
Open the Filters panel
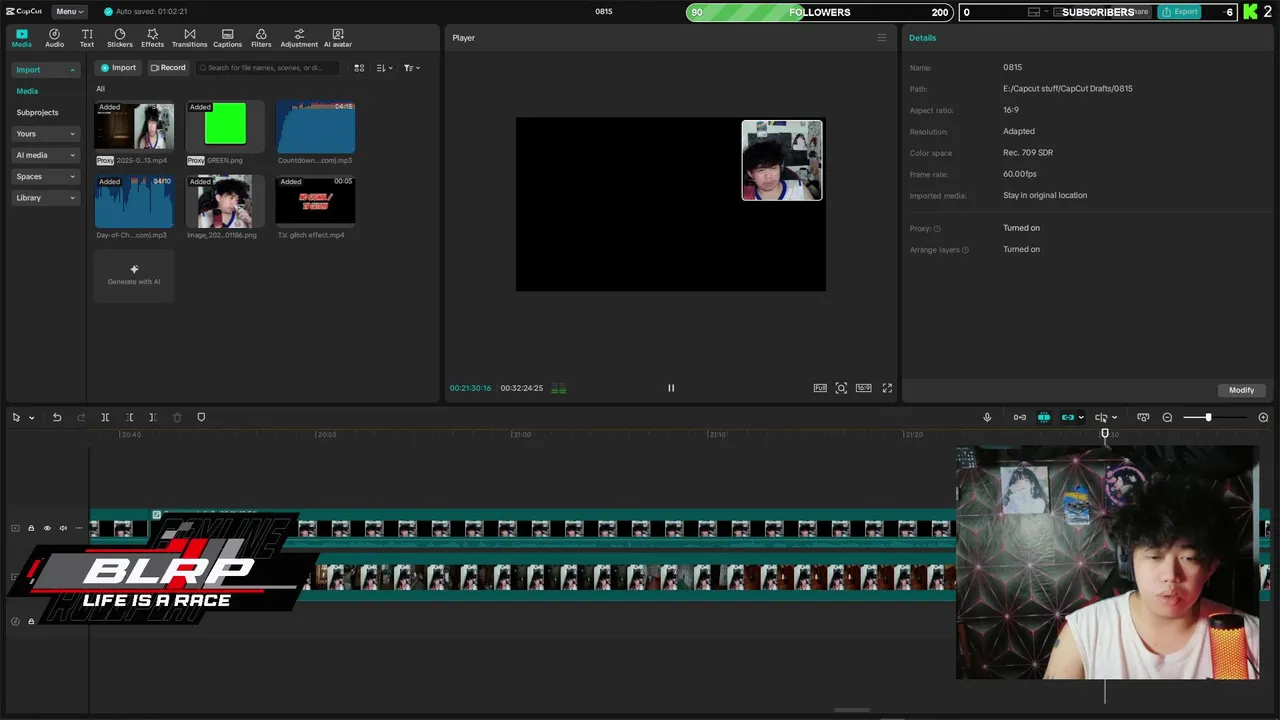pos(261,38)
